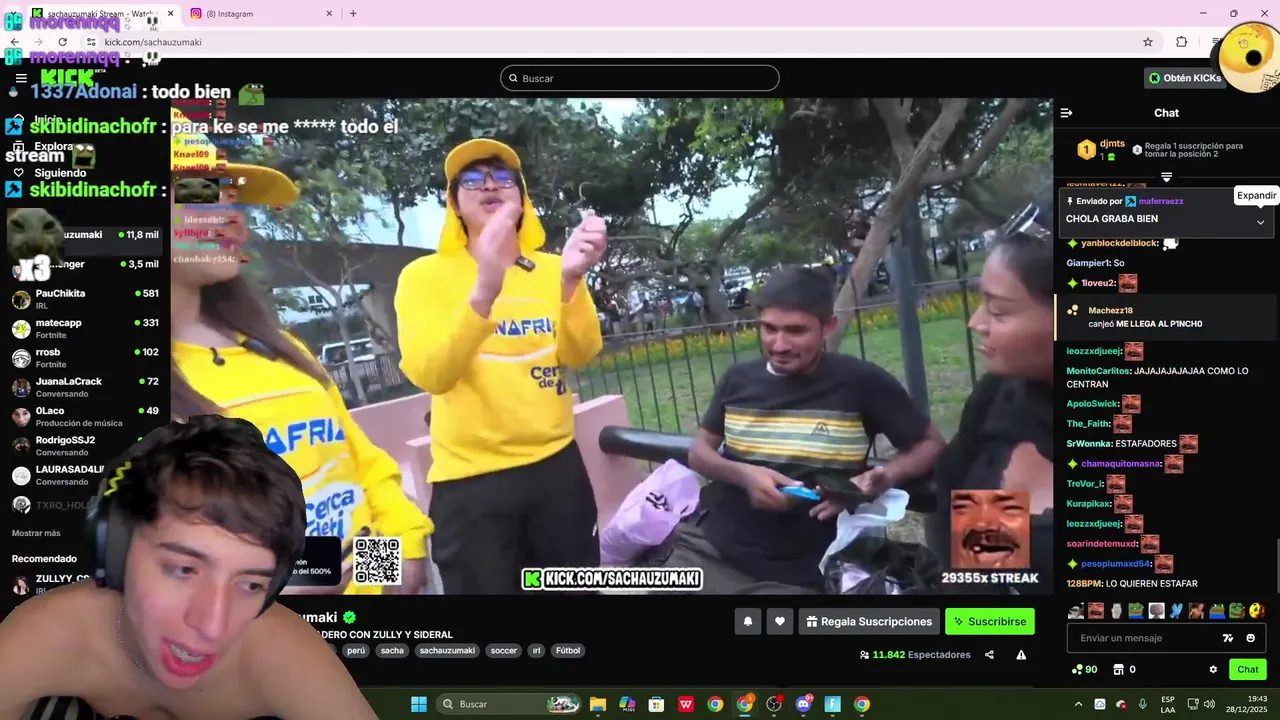Close the sachauzumaki Stream tab
The height and width of the screenshot is (720, 1280).
pyautogui.click(x=169, y=13)
